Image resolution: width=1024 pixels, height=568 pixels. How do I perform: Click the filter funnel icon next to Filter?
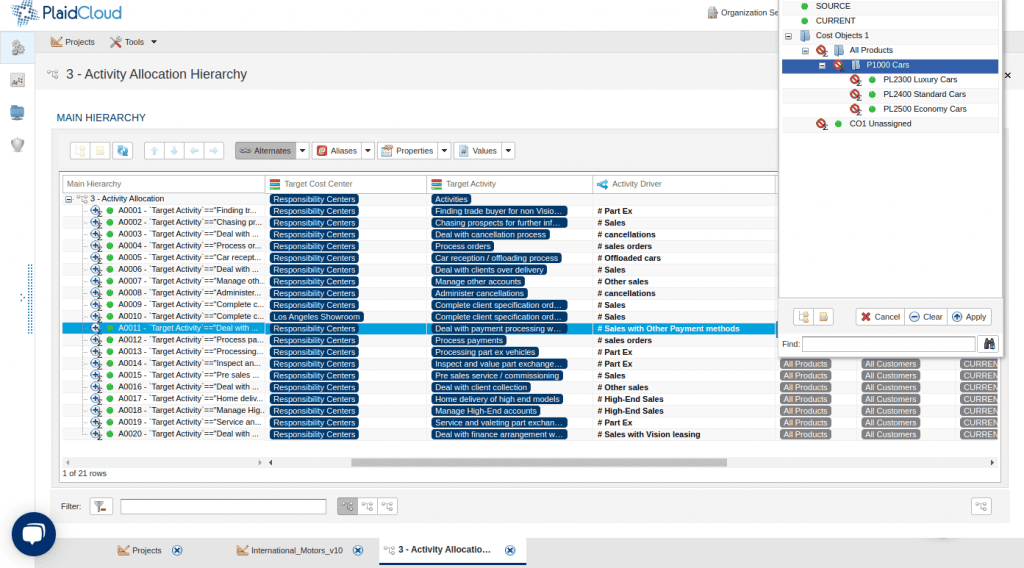pos(101,506)
